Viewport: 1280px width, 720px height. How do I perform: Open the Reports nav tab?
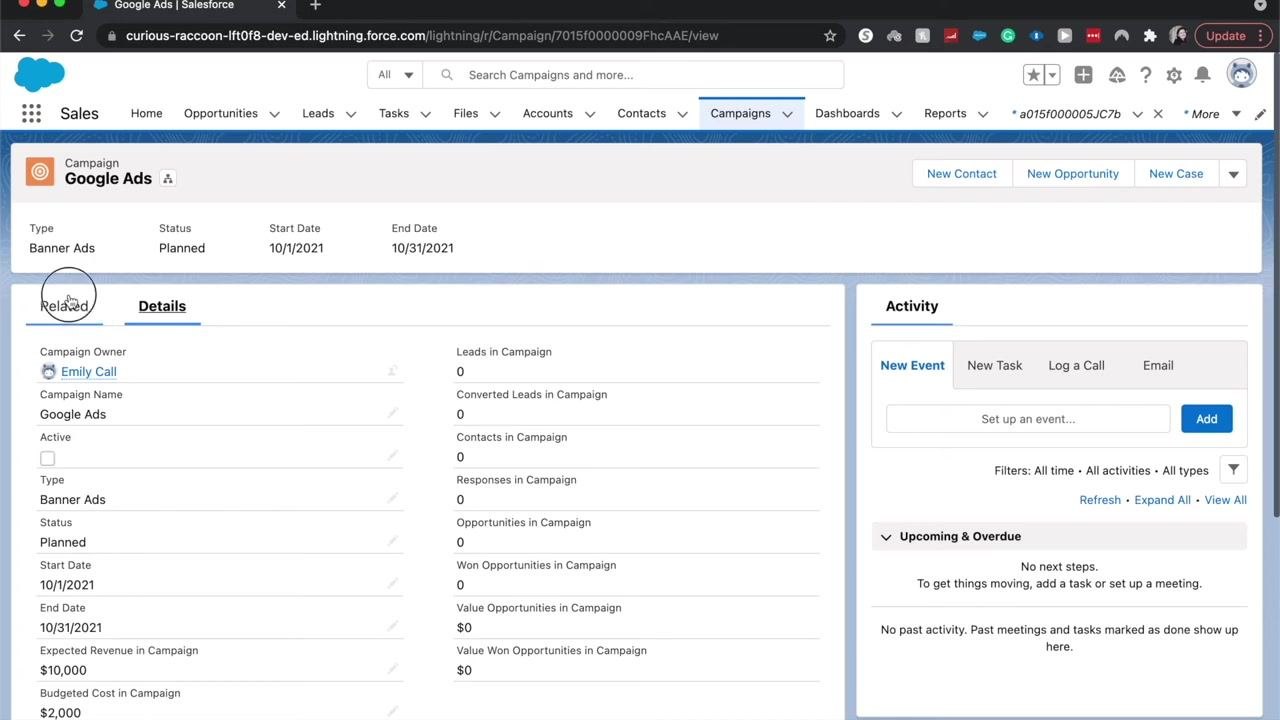[x=945, y=113]
